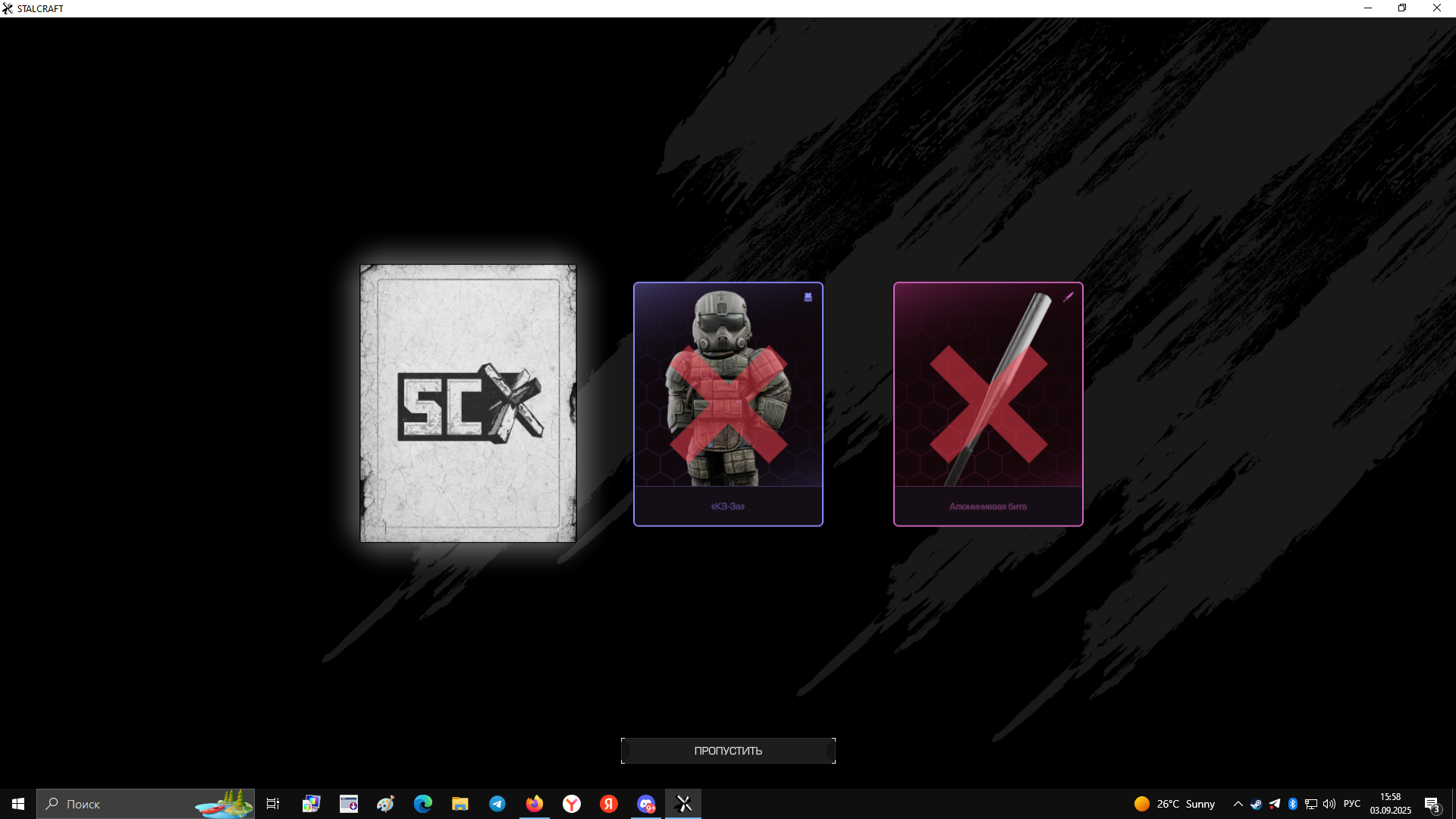Open Telegram tray icon
This screenshot has height=819, width=1456.
coord(1275,804)
